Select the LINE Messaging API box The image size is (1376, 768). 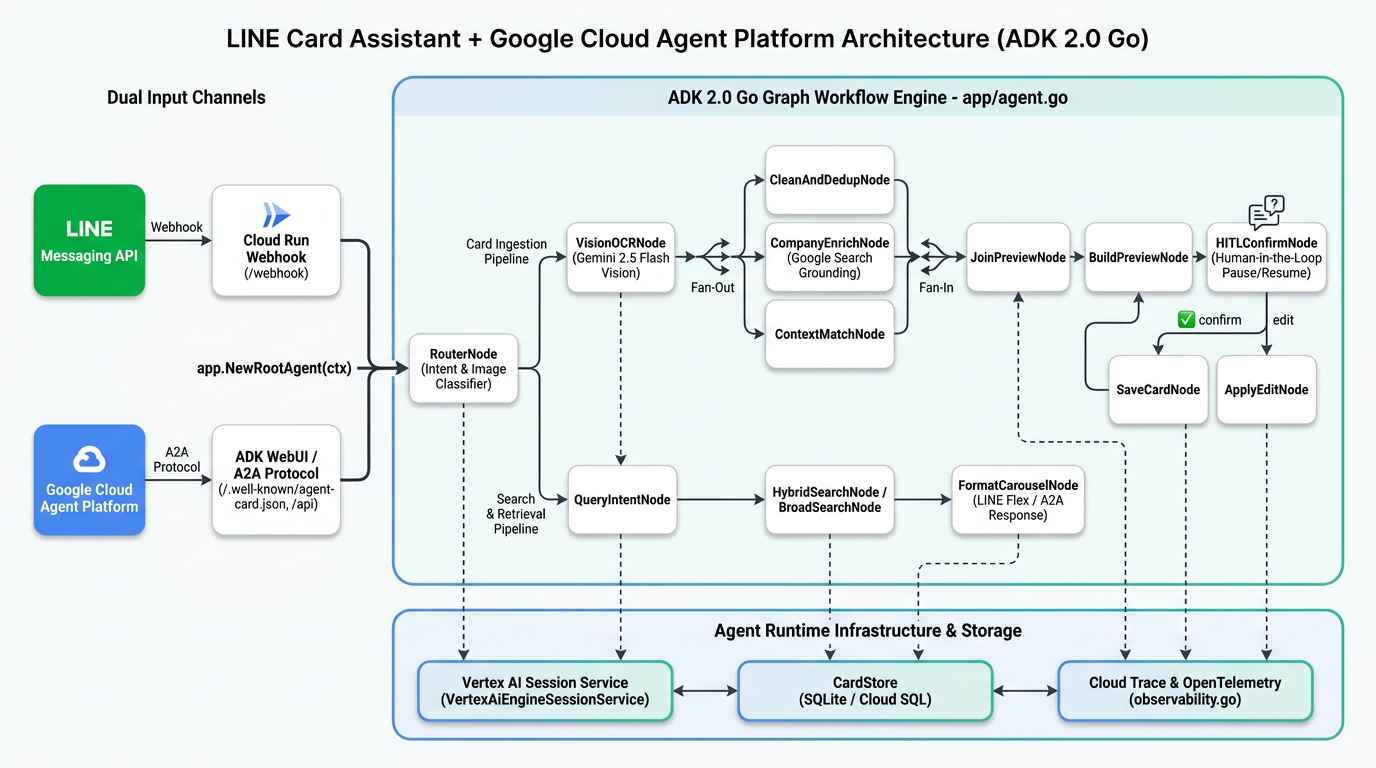[x=89, y=240]
